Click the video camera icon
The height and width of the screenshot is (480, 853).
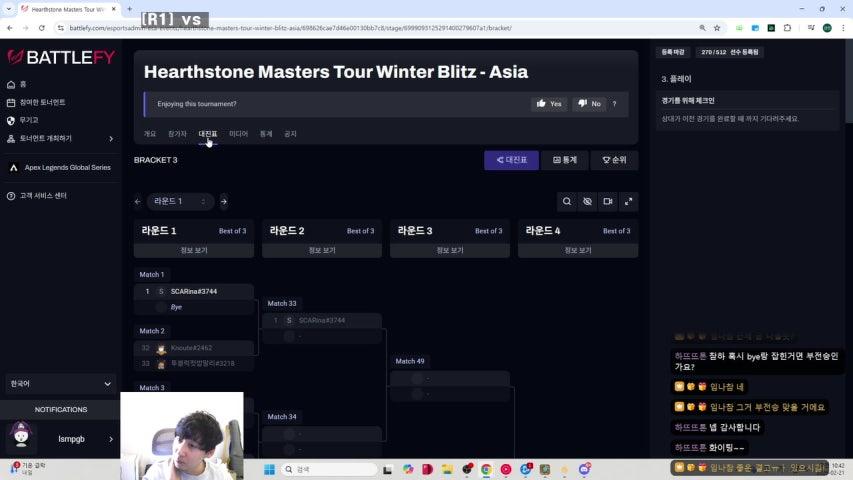click(608, 202)
